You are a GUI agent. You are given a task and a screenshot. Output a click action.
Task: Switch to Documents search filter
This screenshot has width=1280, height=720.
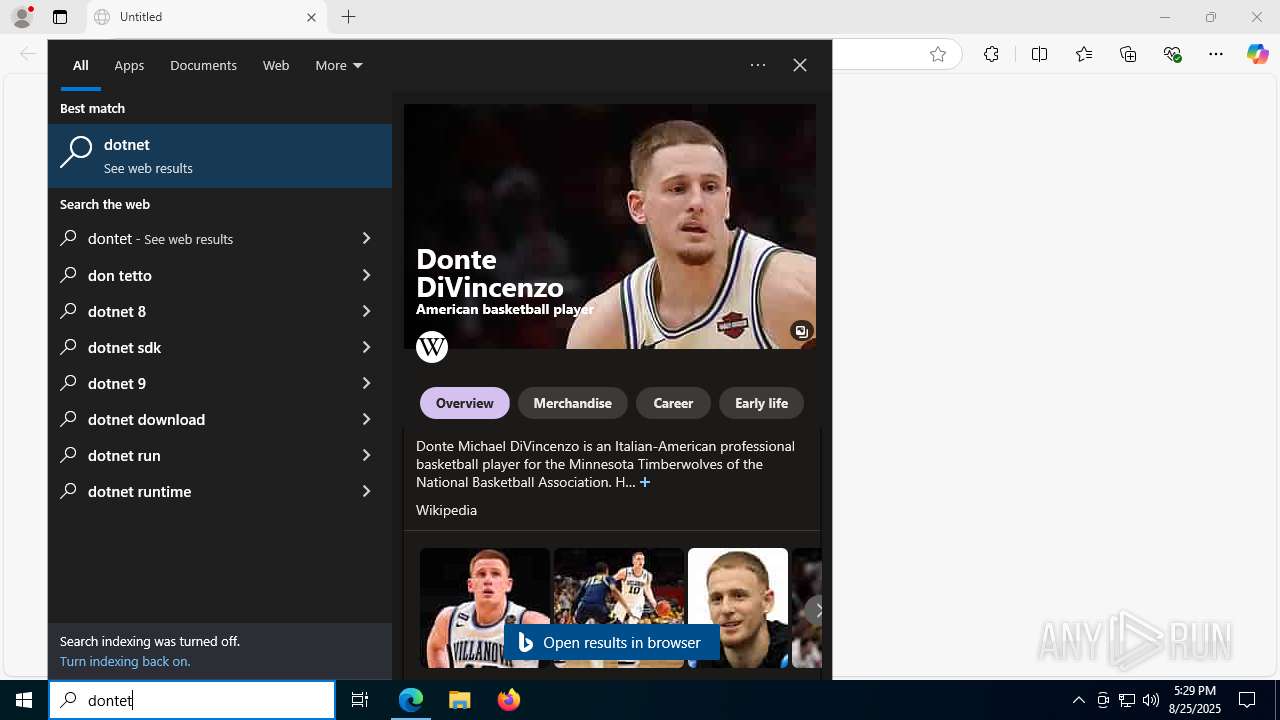pos(203,65)
